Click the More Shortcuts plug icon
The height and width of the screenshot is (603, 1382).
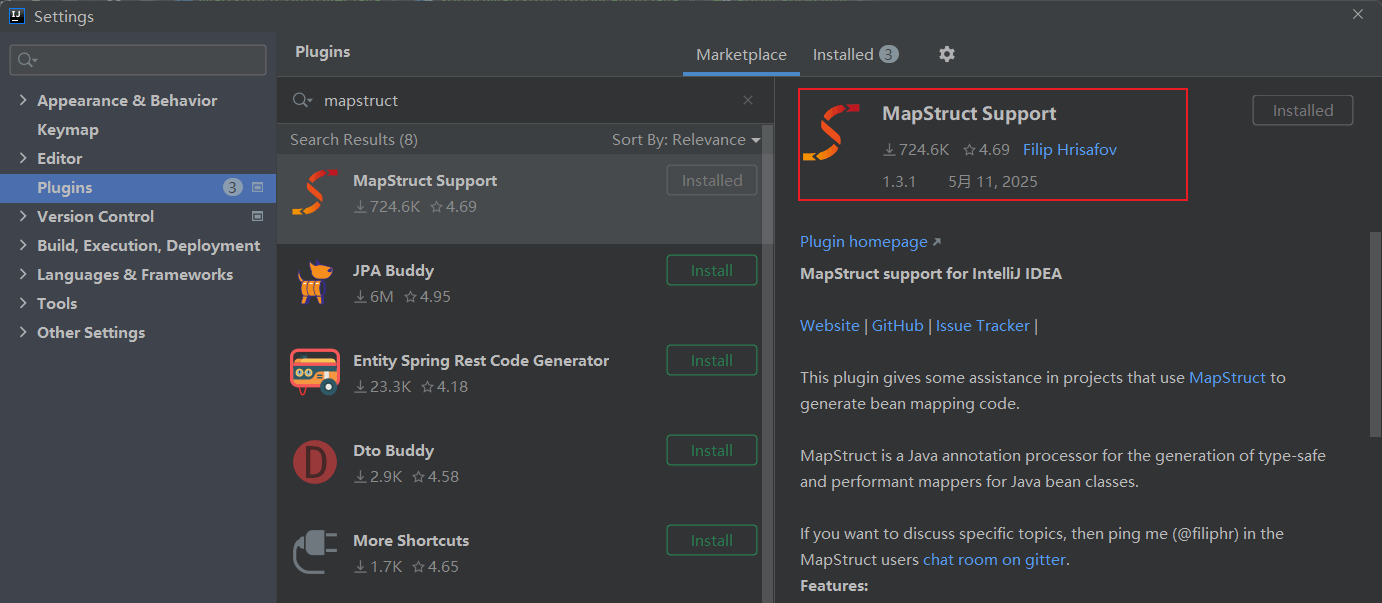(x=315, y=553)
